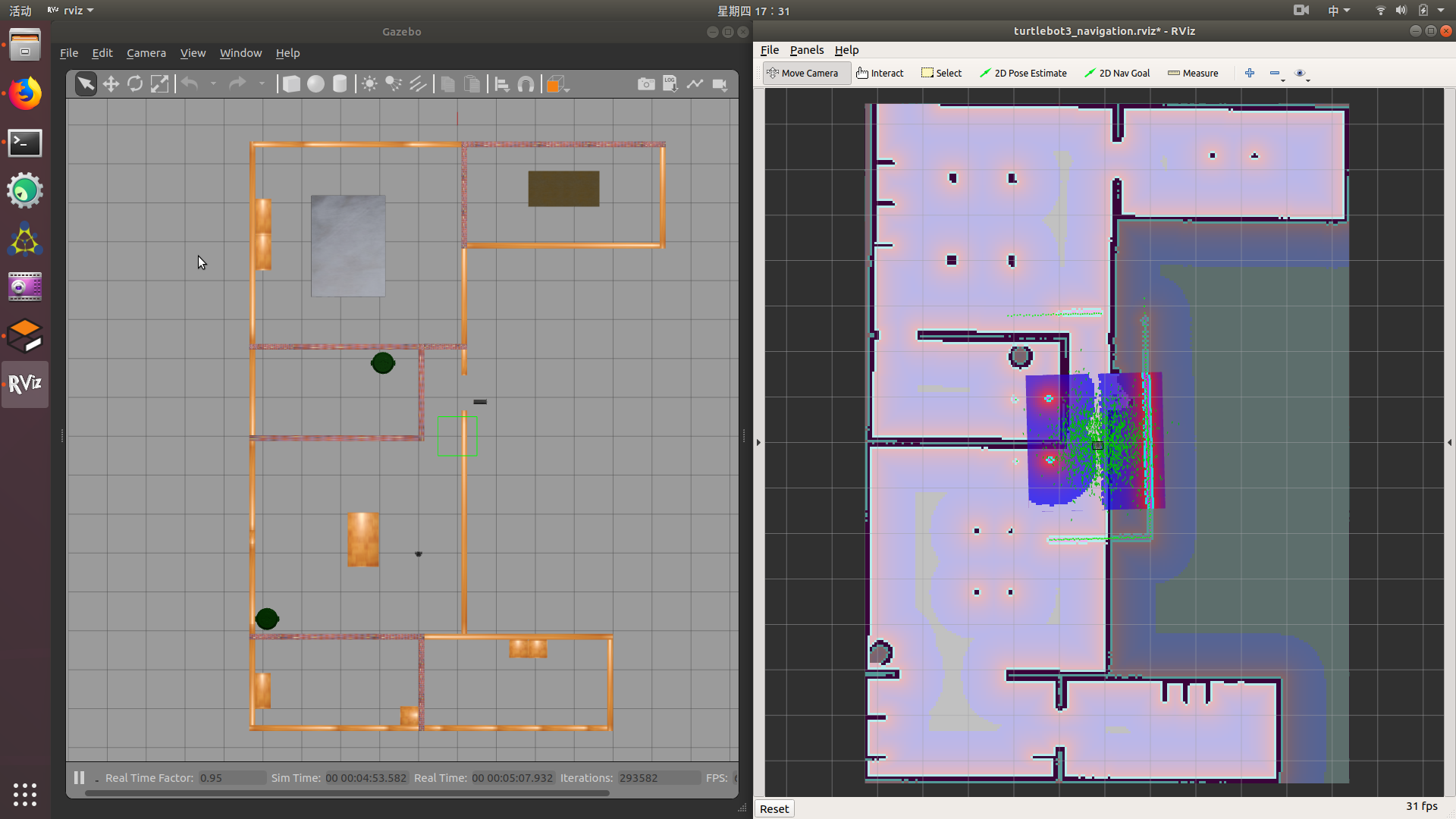The width and height of the screenshot is (1456, 819).
Task: Pause the Gazebo simulation
Action: click(79, 777)
